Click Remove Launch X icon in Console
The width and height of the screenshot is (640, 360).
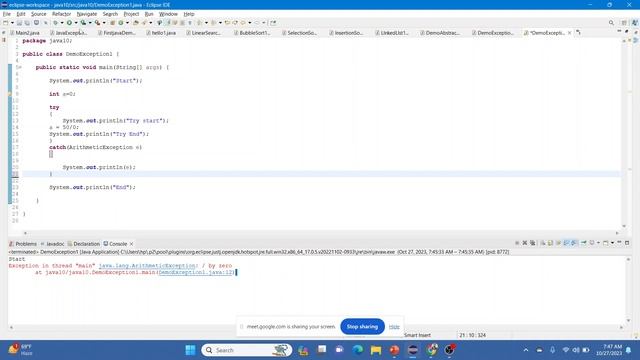[525, 243]
